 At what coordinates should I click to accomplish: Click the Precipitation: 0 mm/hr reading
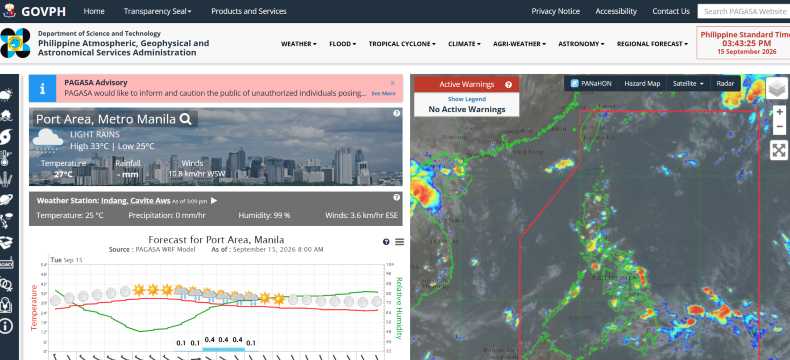[x=167, y=215]
